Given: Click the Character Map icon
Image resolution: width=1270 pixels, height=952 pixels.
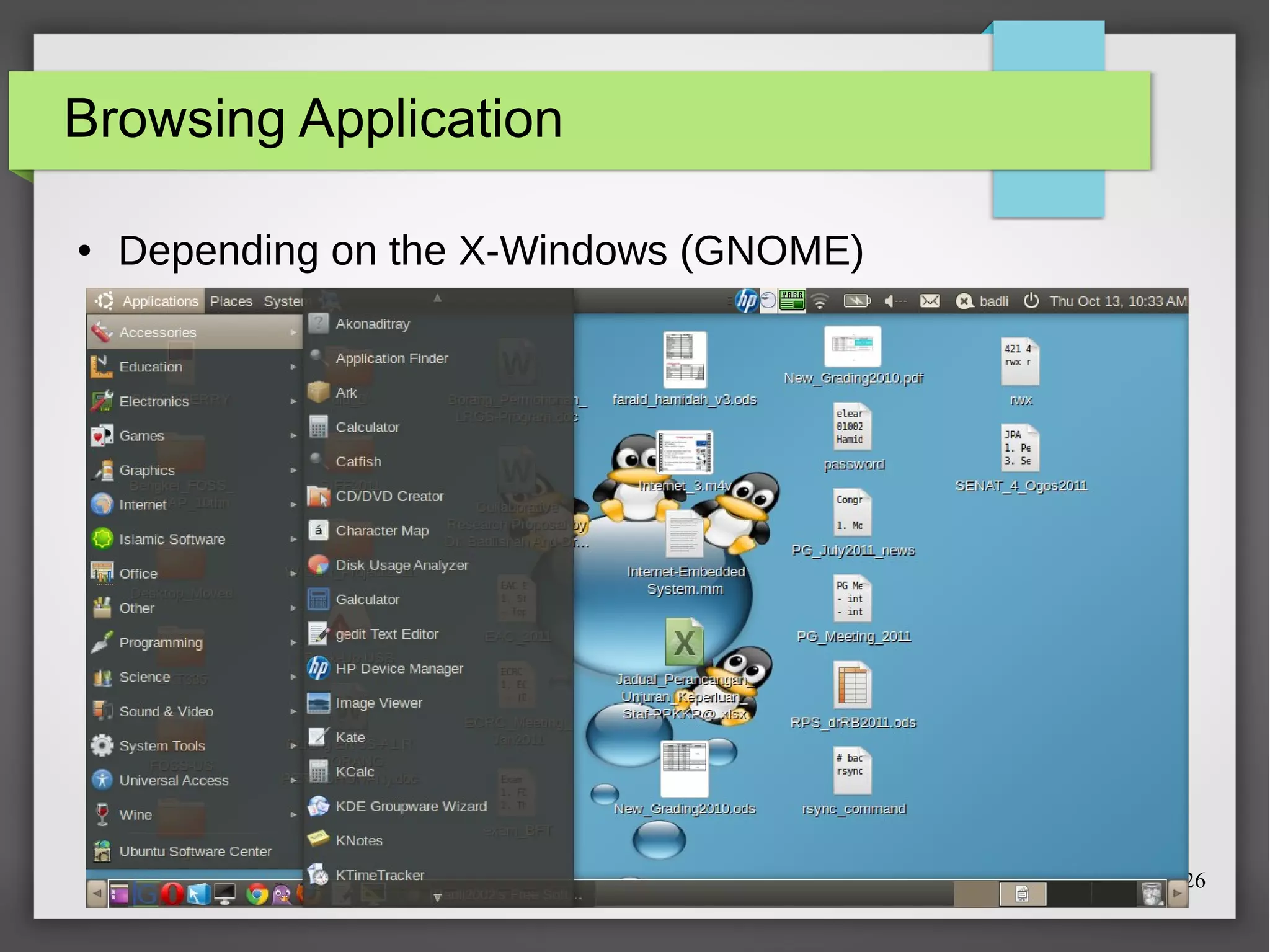Looking at the screenshot, I should [x=318, y=530].
